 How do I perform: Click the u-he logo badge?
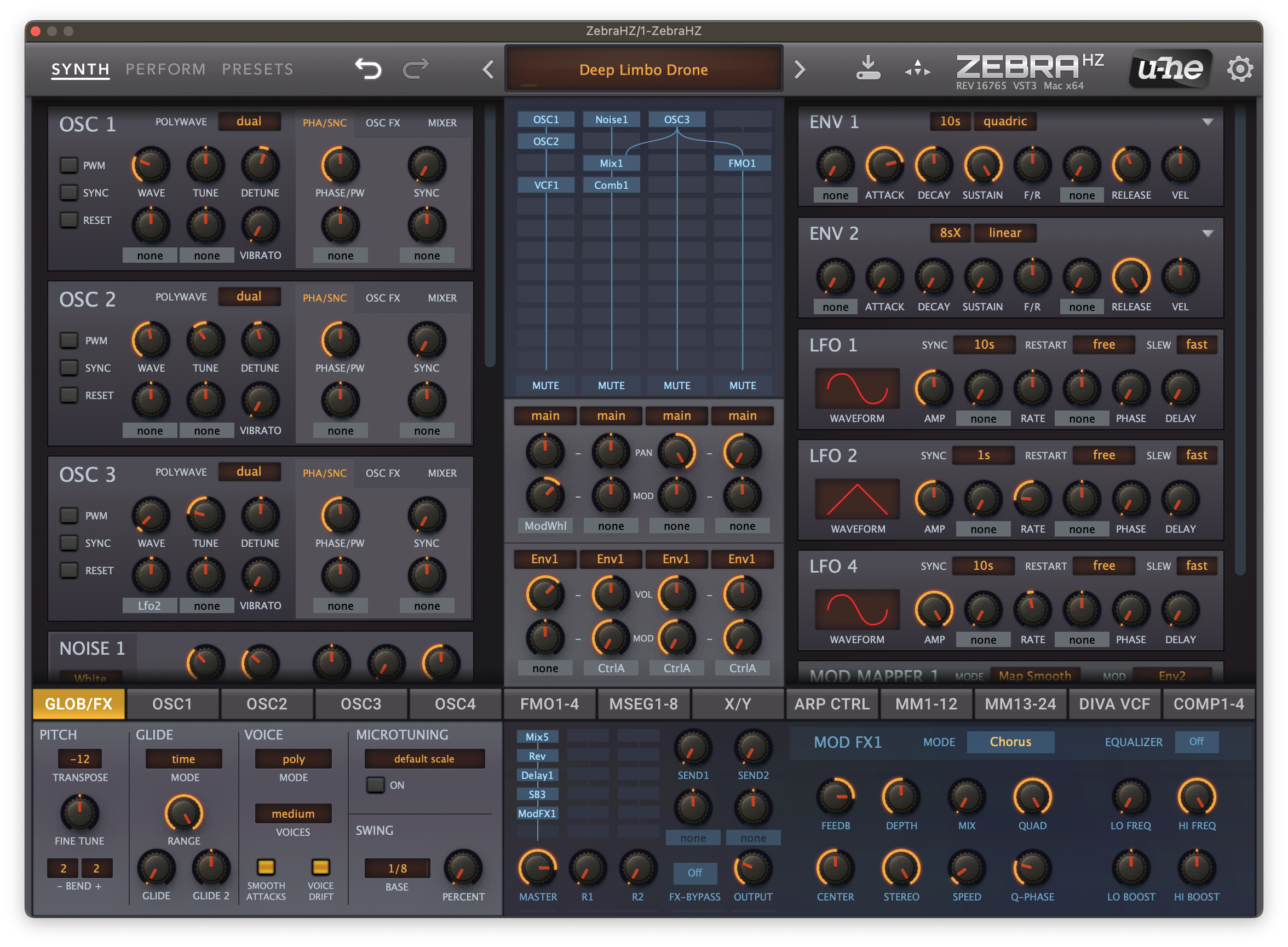point(1170,69)
